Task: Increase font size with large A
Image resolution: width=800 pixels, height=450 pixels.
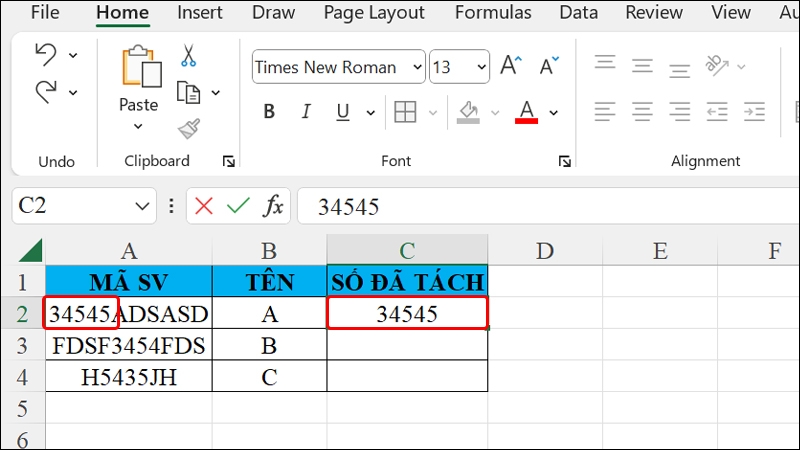Action: 511,65
